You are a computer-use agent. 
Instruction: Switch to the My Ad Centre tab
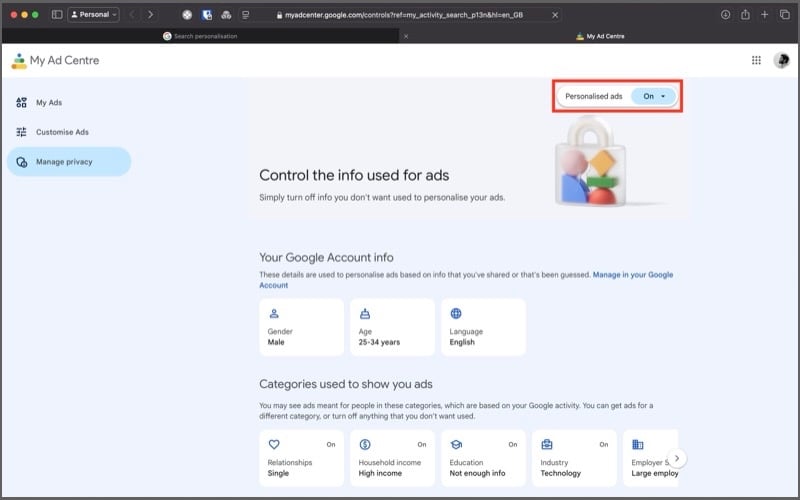coord(600,36)
